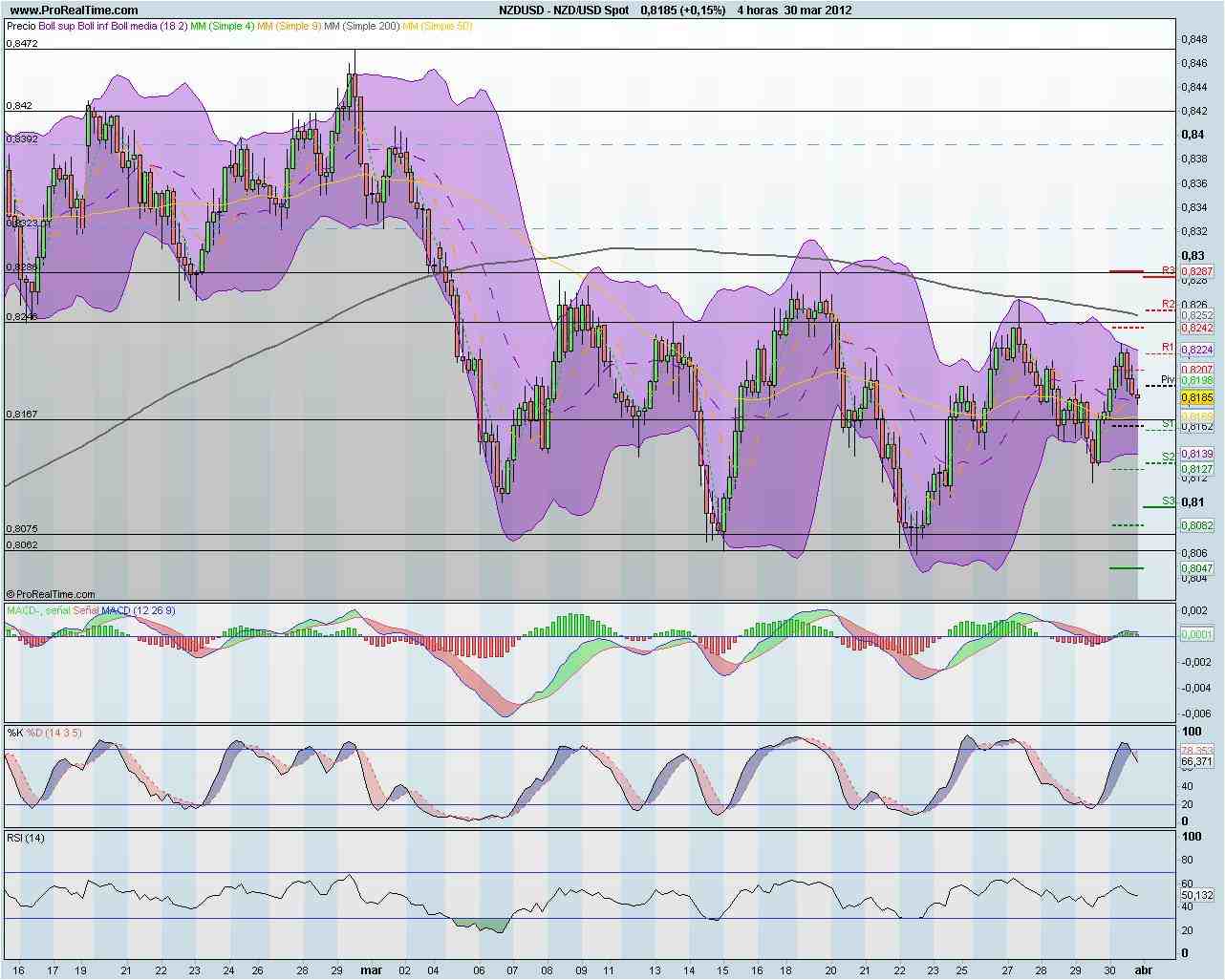The image size is (1225, 980).
Task: Select the mar month label on timeline
Action: [371, 969]
